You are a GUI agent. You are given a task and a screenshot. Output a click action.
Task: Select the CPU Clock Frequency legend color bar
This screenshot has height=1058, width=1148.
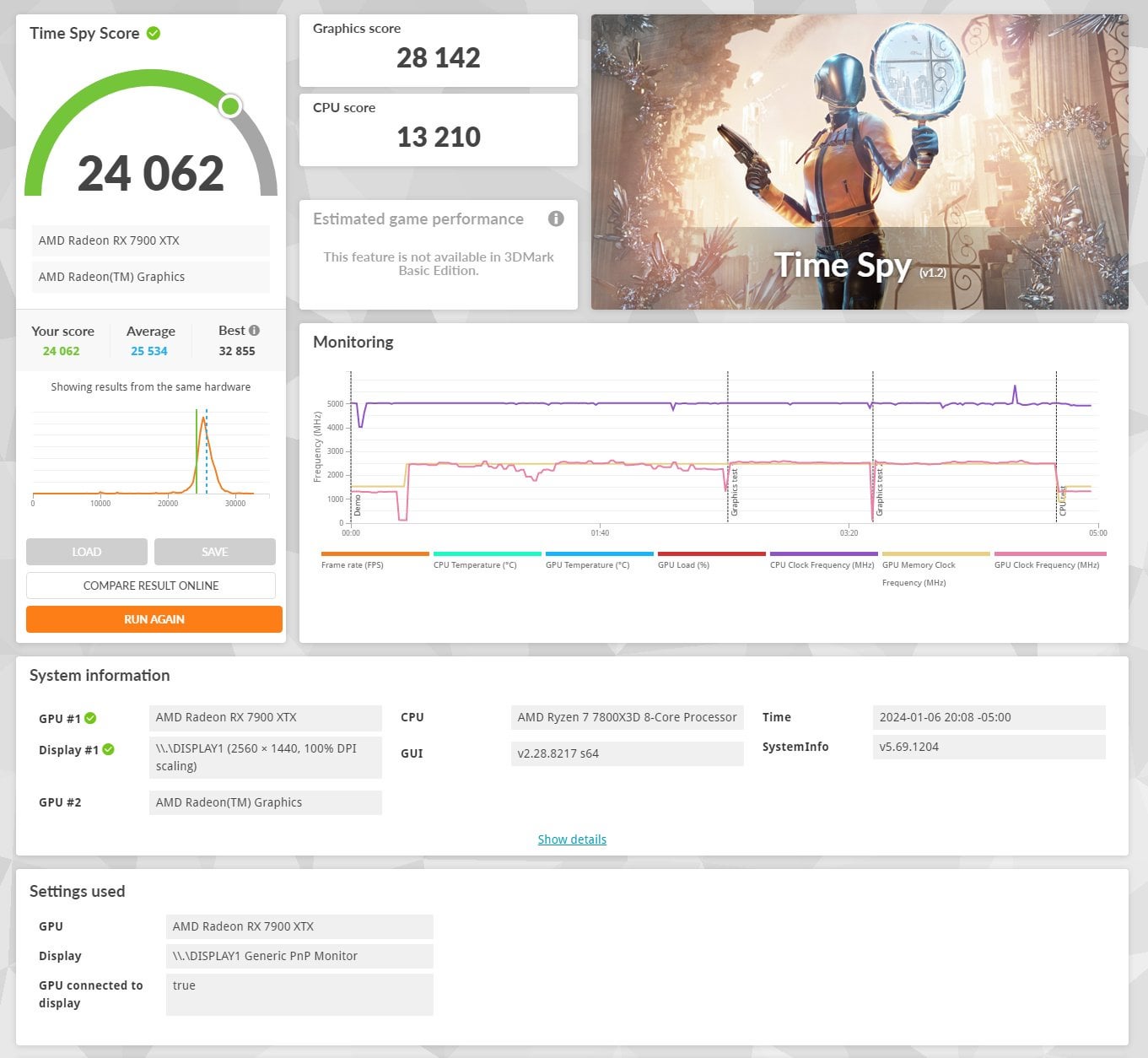pyautogui.click(x=823, y=554)
